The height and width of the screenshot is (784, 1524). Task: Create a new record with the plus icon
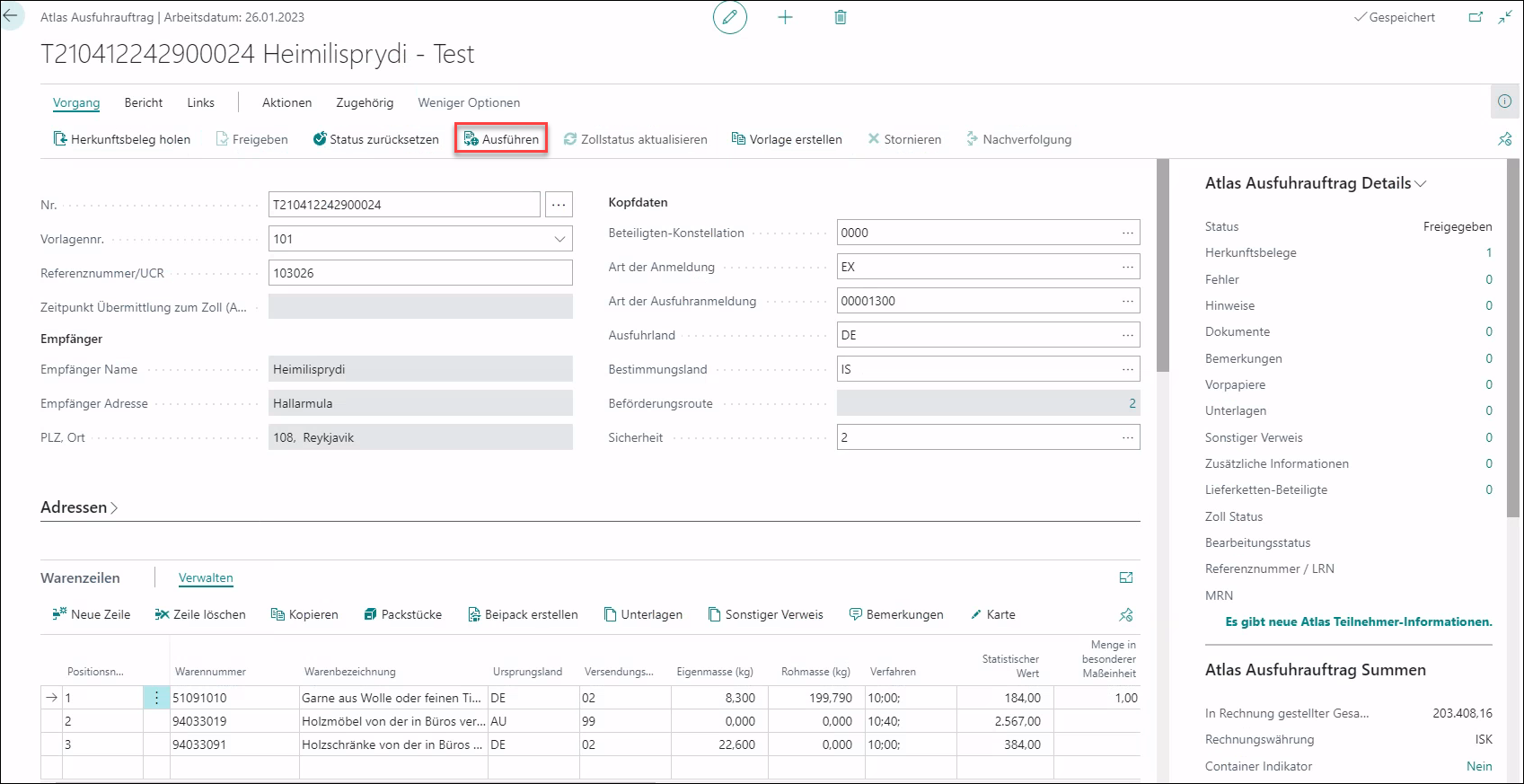tap(785, 17)
